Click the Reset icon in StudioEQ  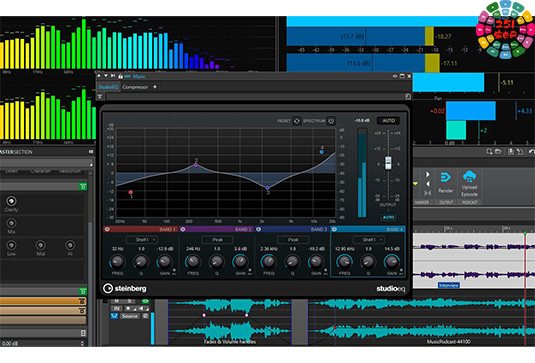pos(297,121)
